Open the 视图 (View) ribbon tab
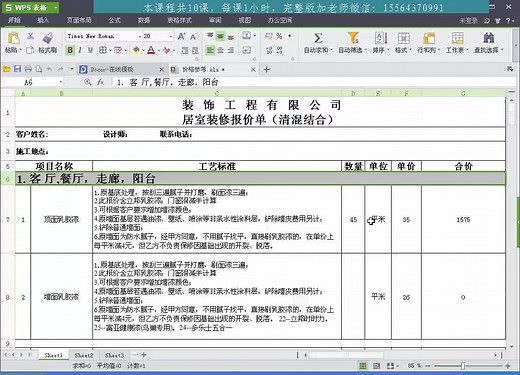 coord(244,20)
